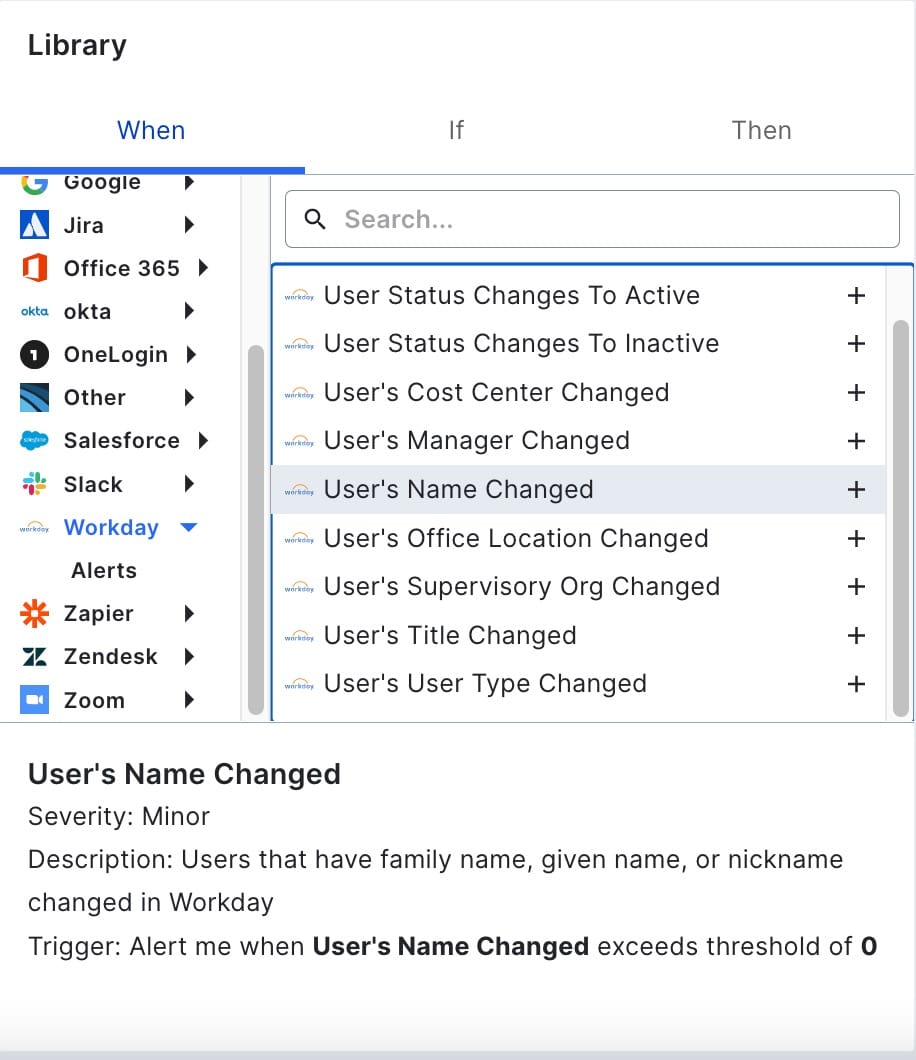Click the OneLogin logo icon
Image resolution: width=916 pixels, height=1060 pixels.
pos(34,354)
